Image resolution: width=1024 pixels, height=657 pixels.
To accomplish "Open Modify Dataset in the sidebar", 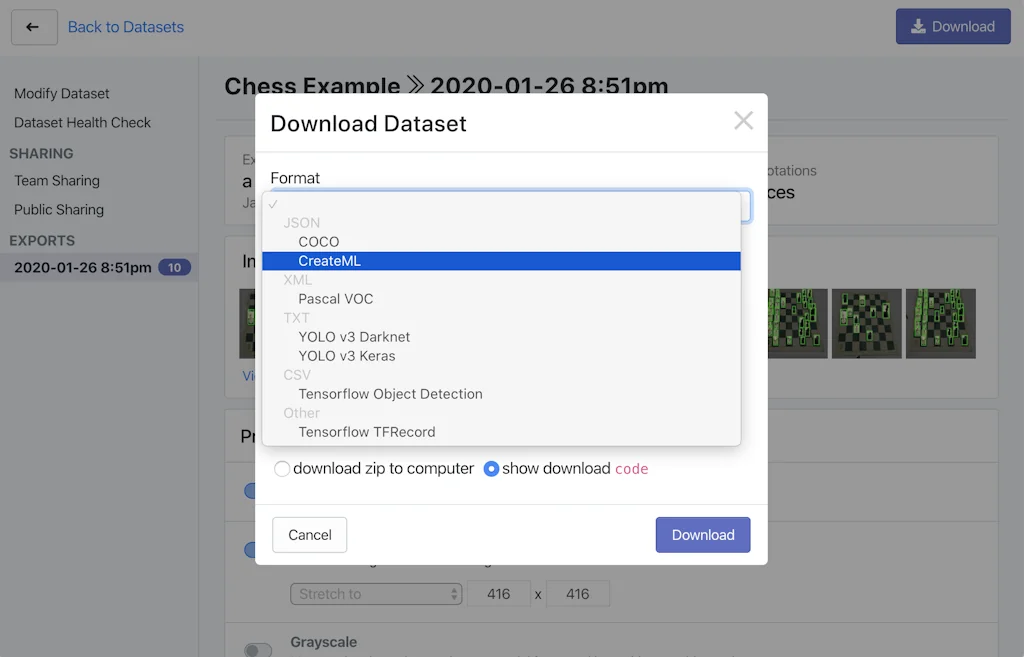I will pyautogui.click(x=61, y=93).
